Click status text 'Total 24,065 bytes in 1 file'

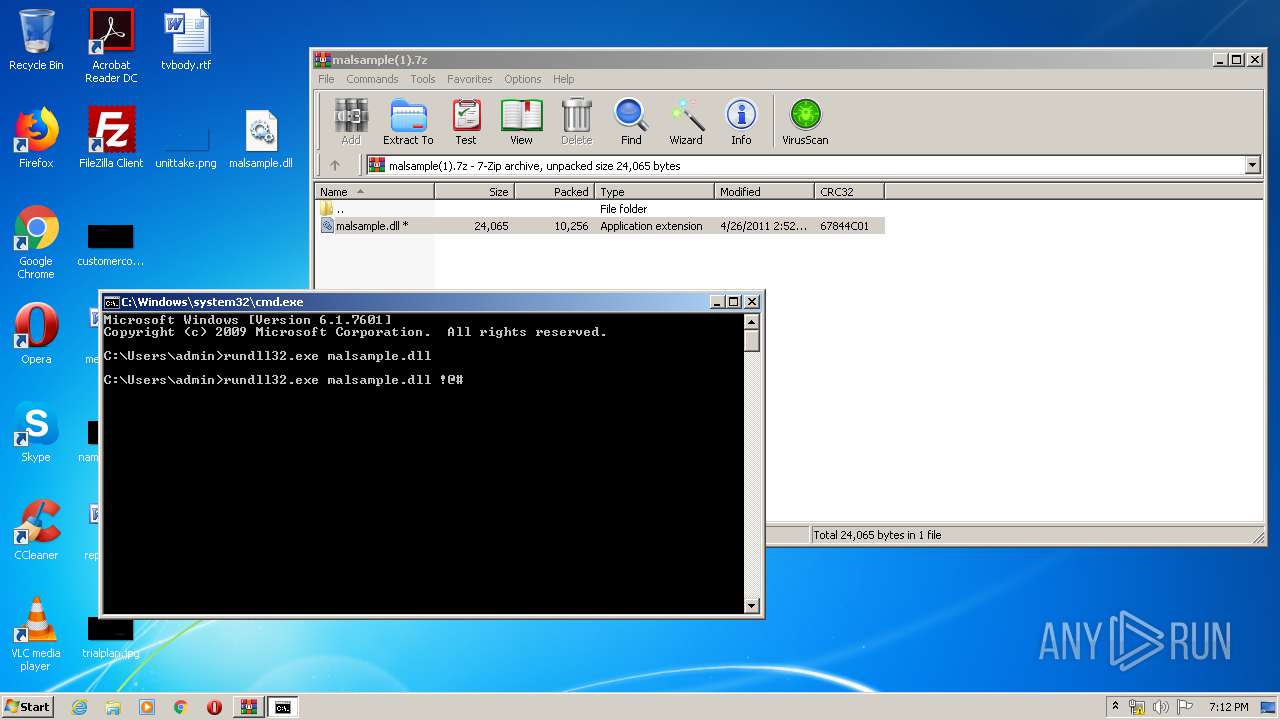[x=877, y=535]
